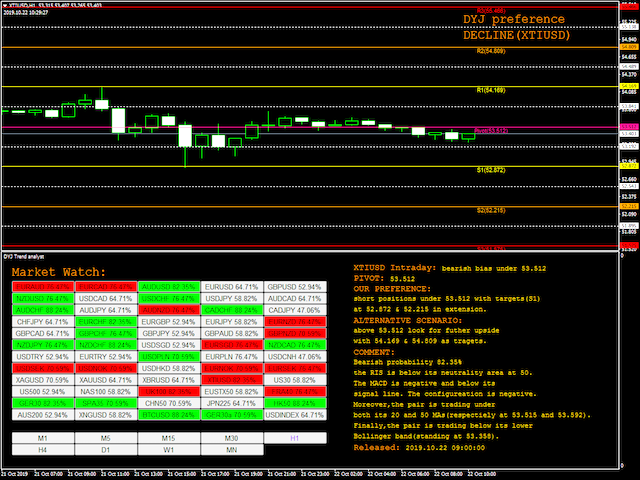
Task: Switch to the M15 timeframe
Action: point(168,438)
